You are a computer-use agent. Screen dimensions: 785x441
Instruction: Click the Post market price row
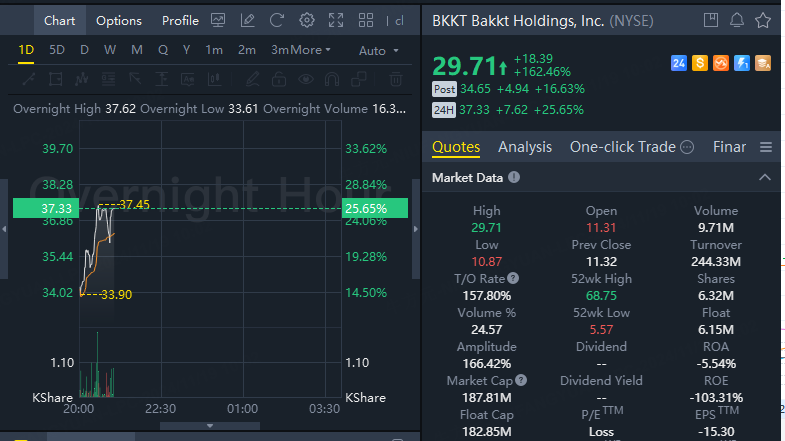click(x=508, y=89)
